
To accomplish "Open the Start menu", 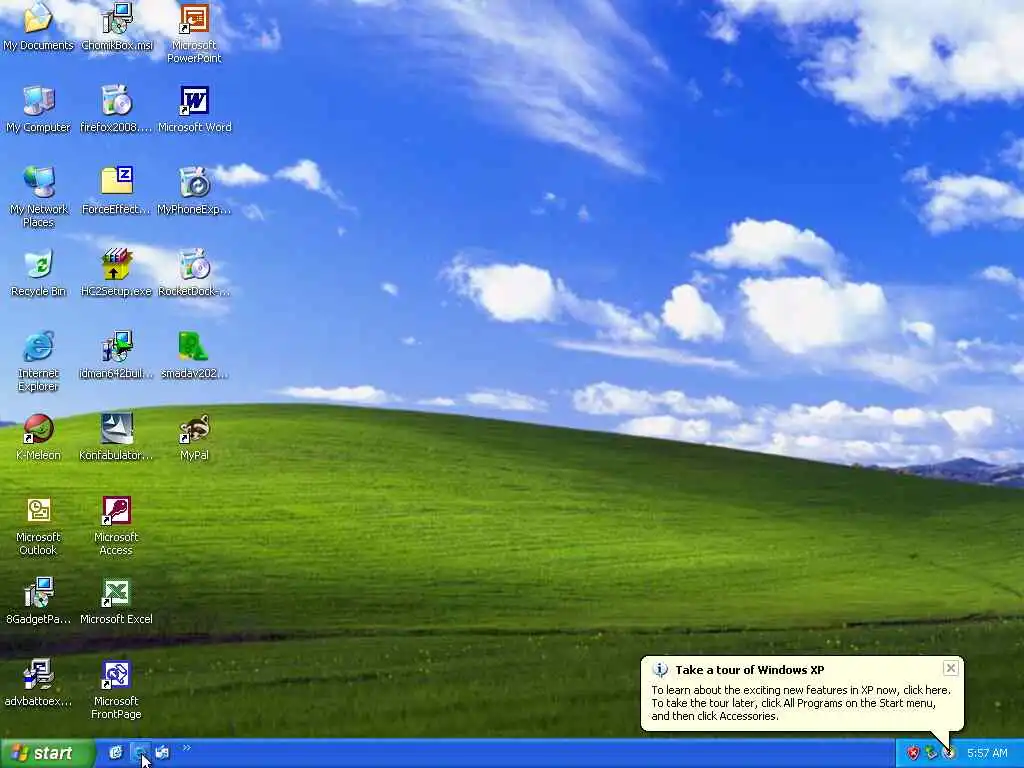I will tap(46, 753).
